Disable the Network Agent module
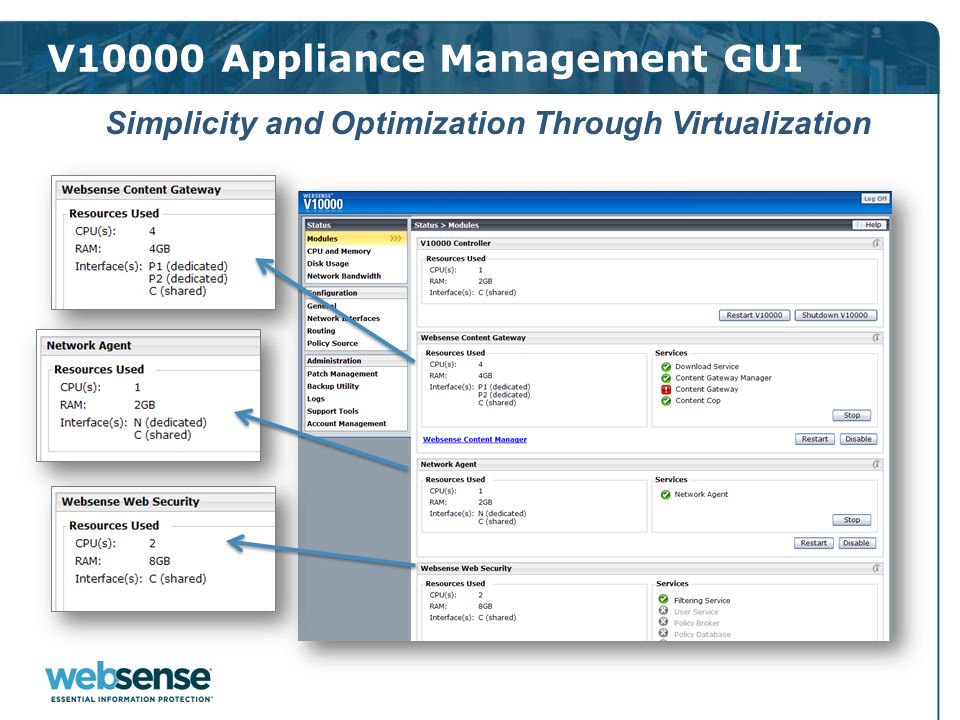 click(x=856, y=543)
